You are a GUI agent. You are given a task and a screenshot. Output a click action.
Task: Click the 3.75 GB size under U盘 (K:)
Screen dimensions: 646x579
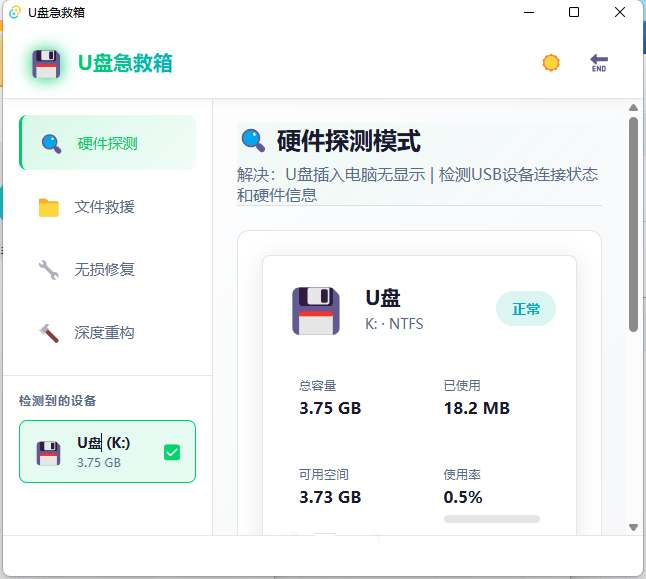pos(99,463)
